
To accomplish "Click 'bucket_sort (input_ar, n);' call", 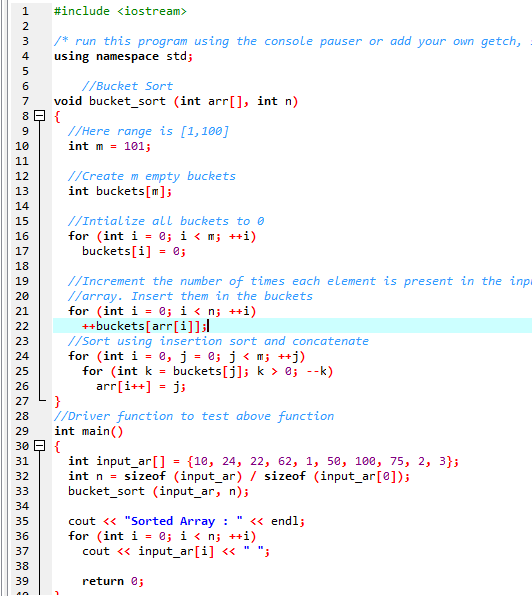I will 158,491.
